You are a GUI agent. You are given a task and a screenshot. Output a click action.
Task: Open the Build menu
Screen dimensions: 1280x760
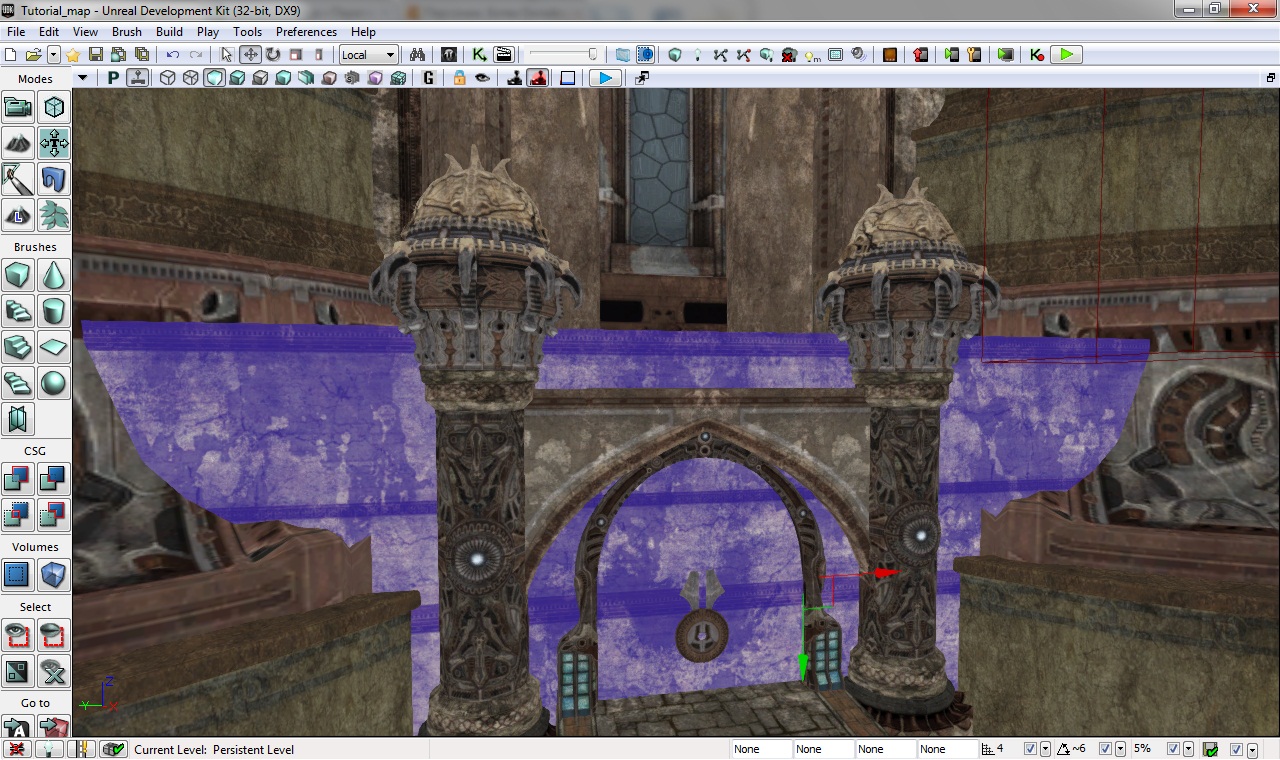170,32
